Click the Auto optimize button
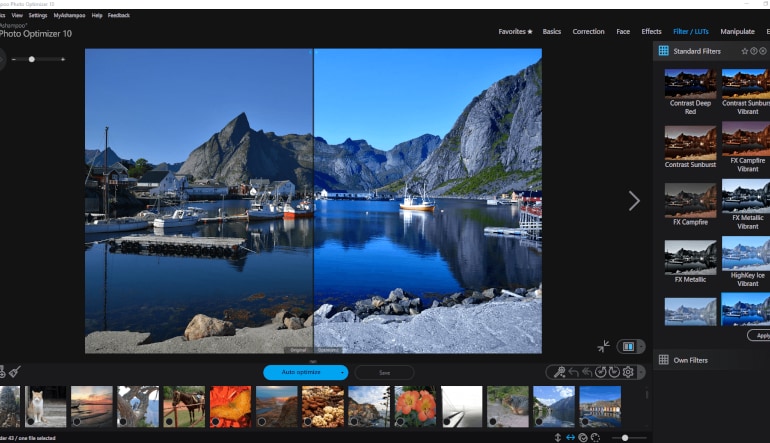770x443 pixels. (301, 372)
